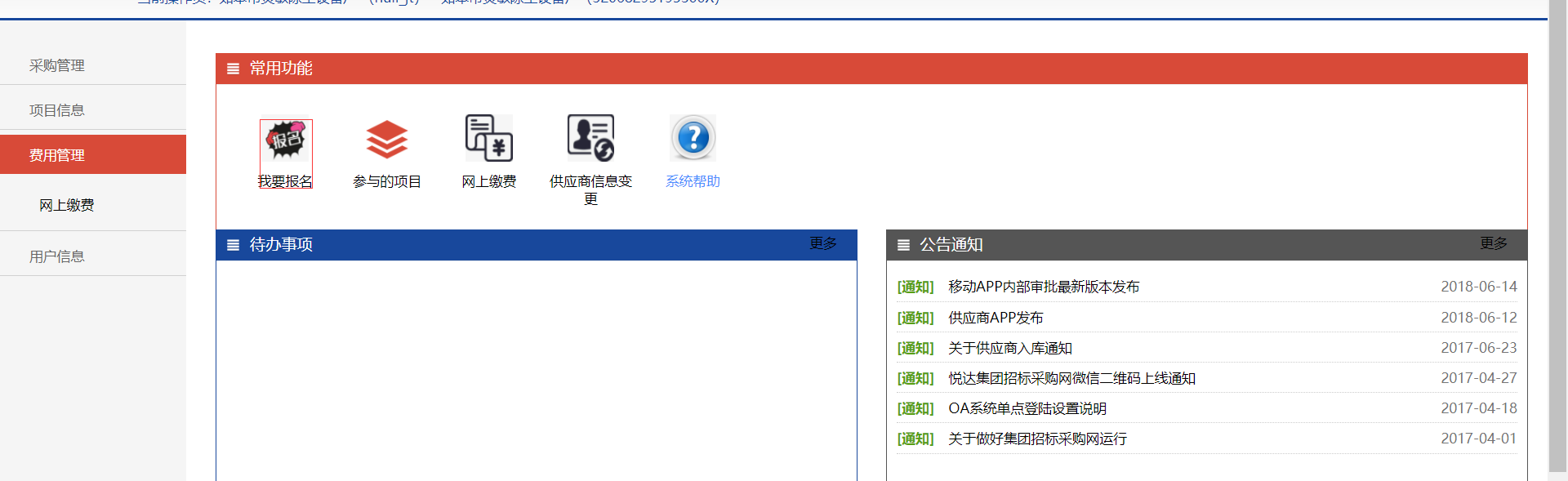
Task: Click 更多 in the 待办事项 panel
Action: [x=822, y=243]
